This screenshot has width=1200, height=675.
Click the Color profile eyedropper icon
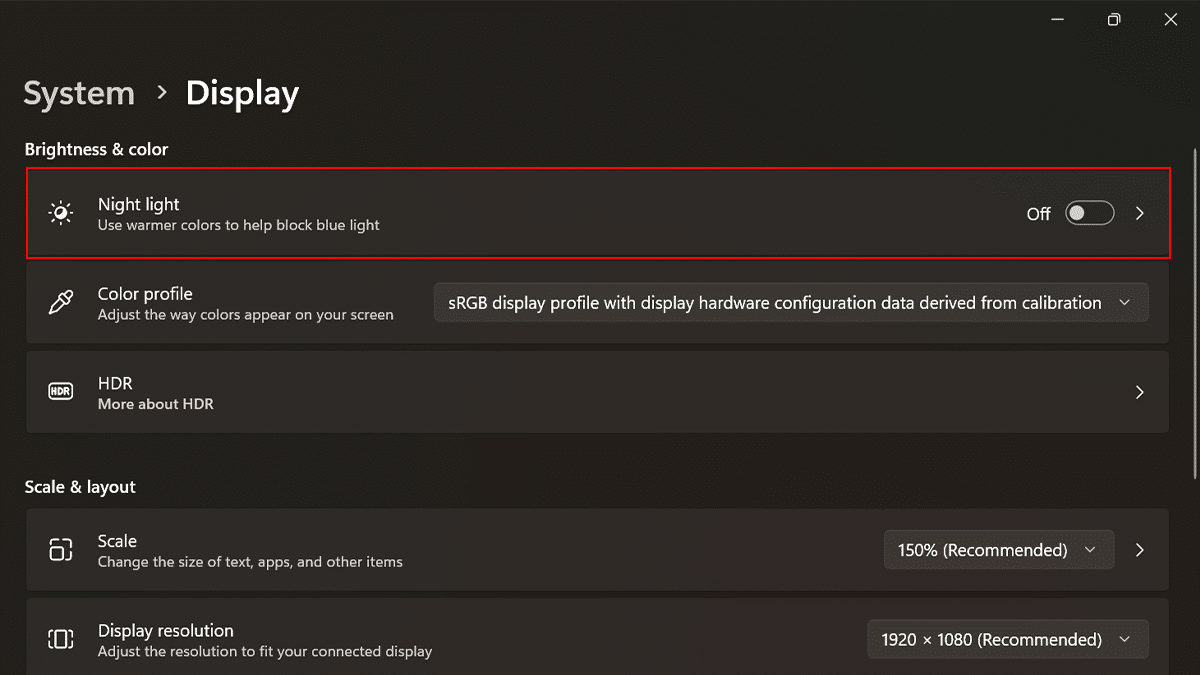[61, 302]
